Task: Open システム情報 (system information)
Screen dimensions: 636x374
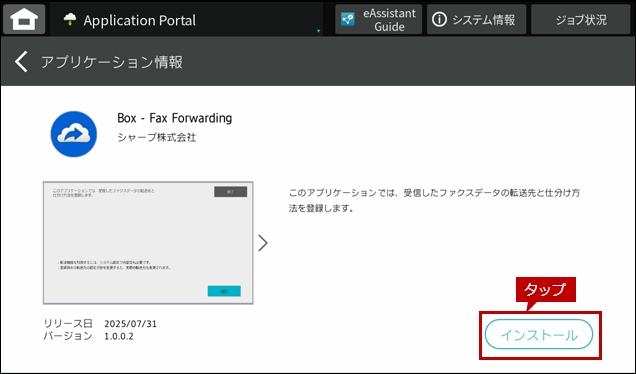Action: point(476,19)
